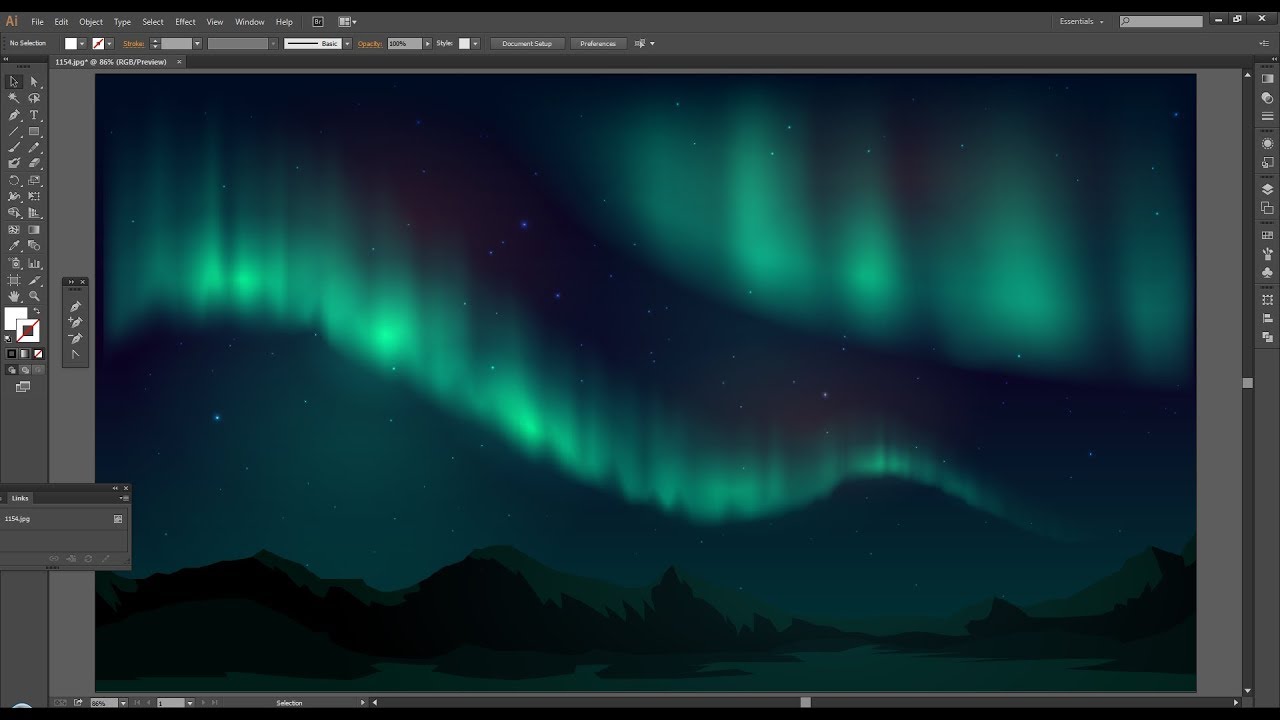Select the Line Segment tool

pos(14,131)
